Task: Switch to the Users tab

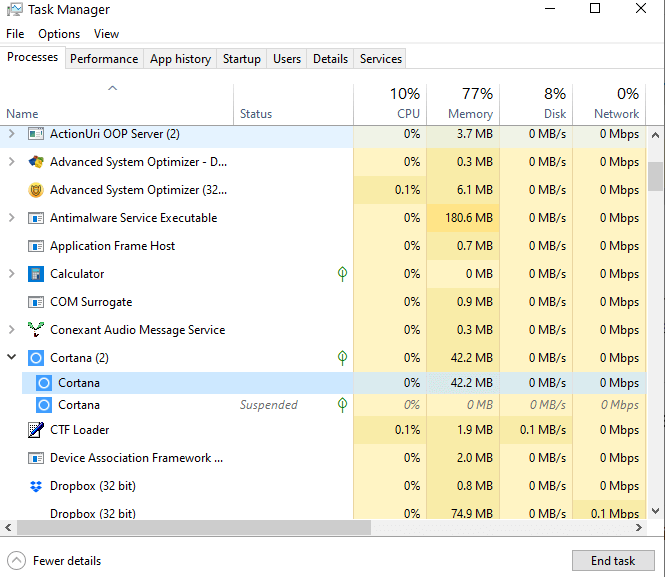Action: (287, 59)
